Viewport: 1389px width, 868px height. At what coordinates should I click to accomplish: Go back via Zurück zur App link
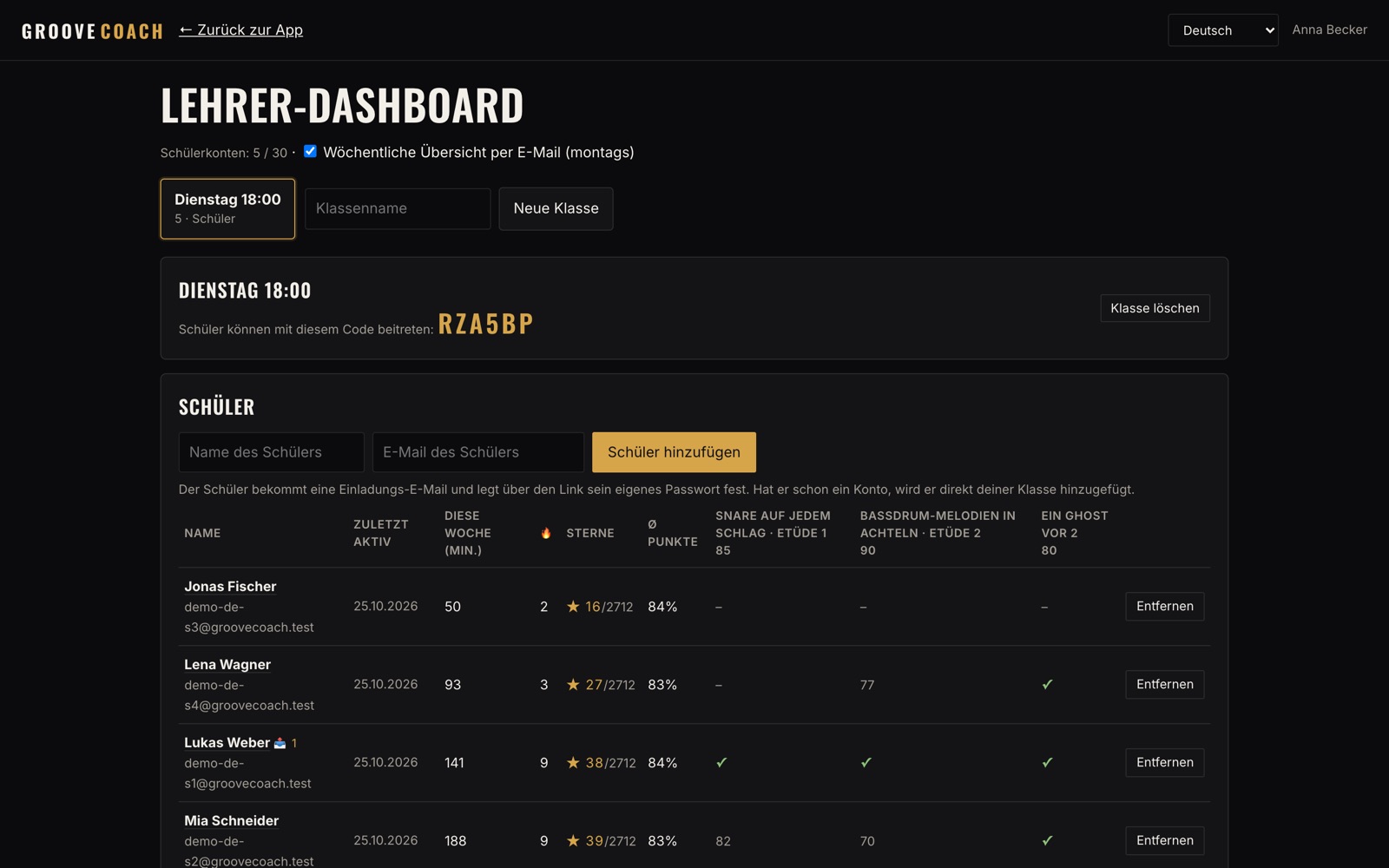[240, 30]
